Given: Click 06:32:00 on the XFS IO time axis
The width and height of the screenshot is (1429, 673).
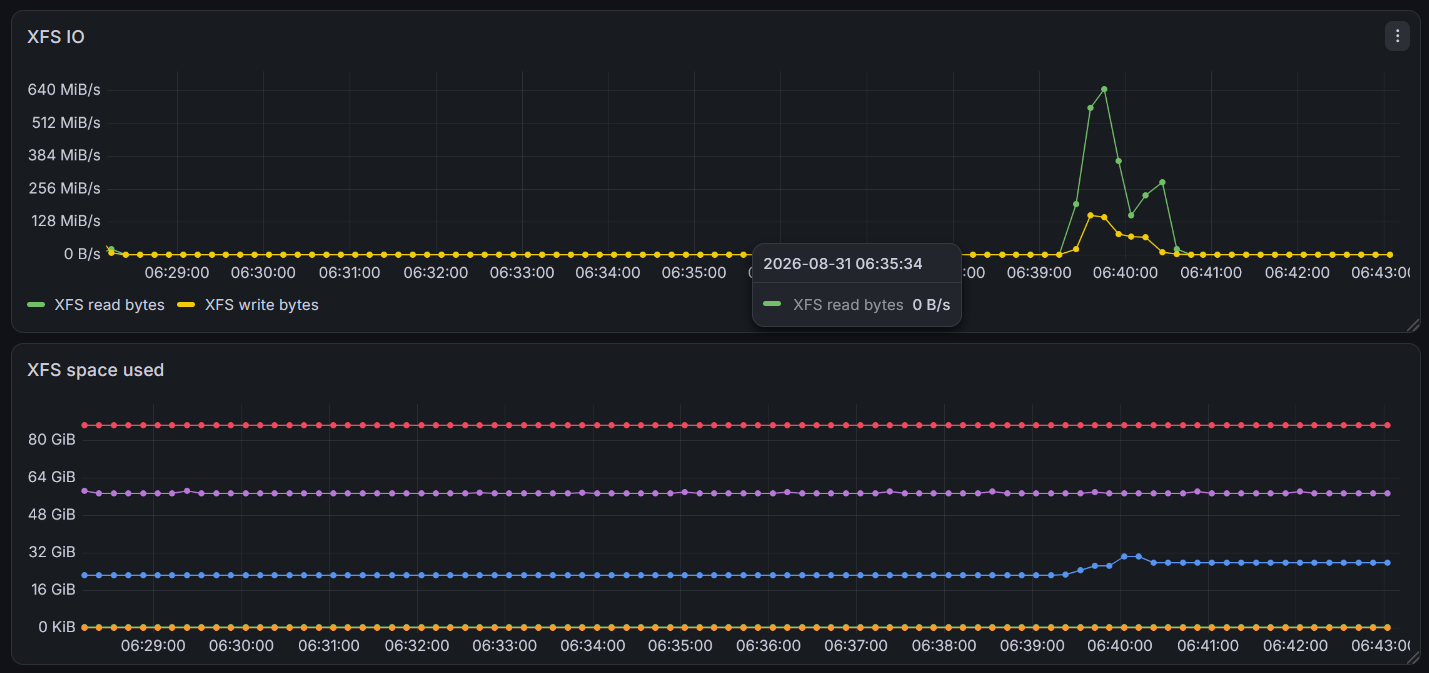Looking at the screenshot, I should tap(436, 272).
